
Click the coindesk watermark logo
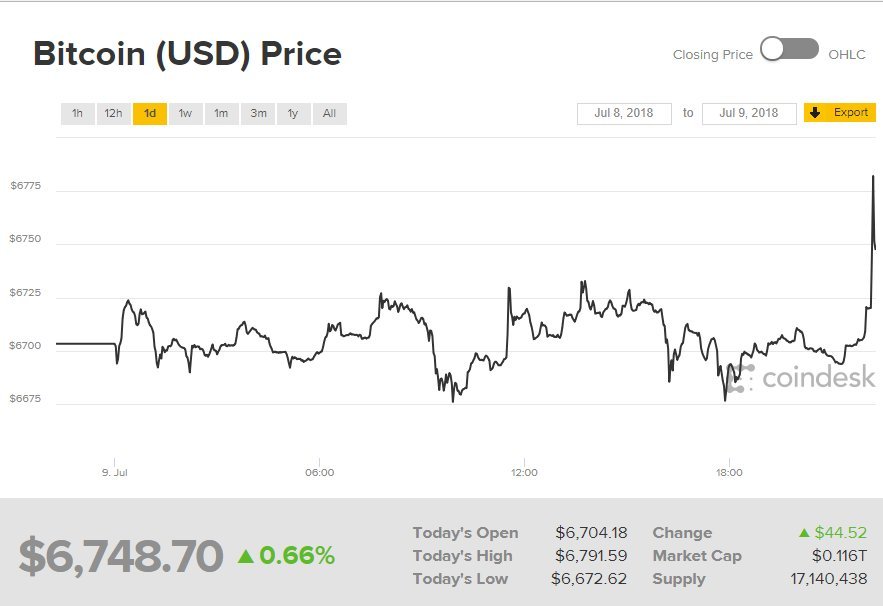coord(801,377)
